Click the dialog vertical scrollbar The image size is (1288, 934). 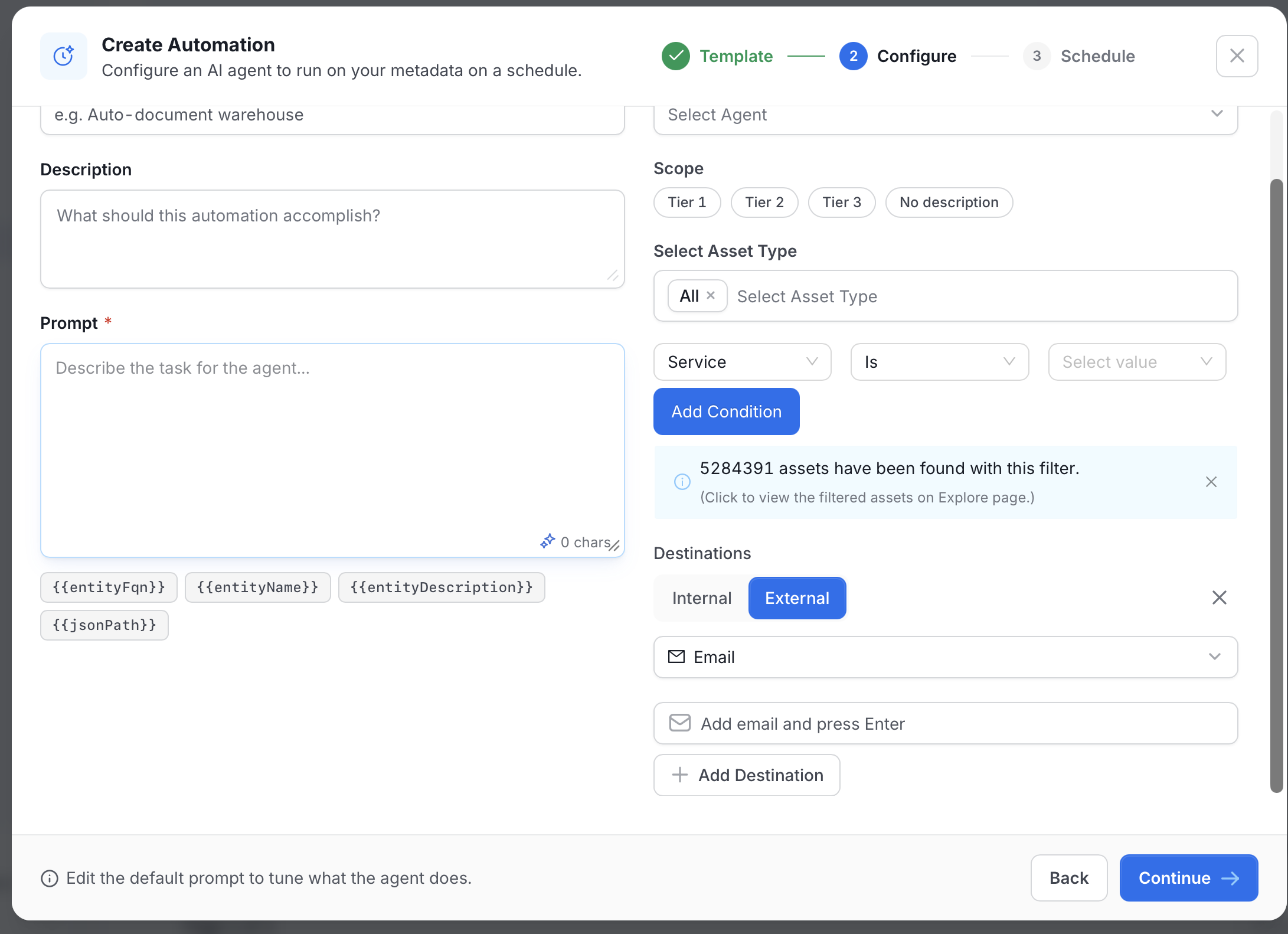(1276, 485)
